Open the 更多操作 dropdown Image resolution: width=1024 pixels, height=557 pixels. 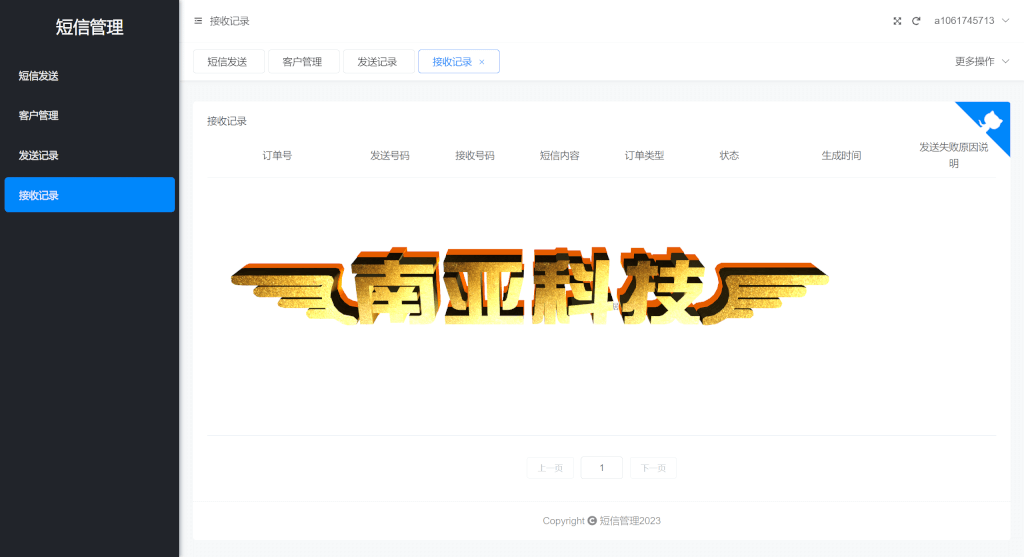982,61
